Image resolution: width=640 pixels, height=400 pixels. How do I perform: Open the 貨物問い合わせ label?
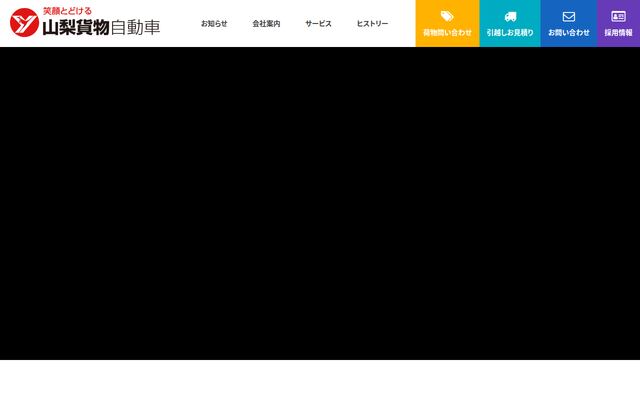[447, 33]
